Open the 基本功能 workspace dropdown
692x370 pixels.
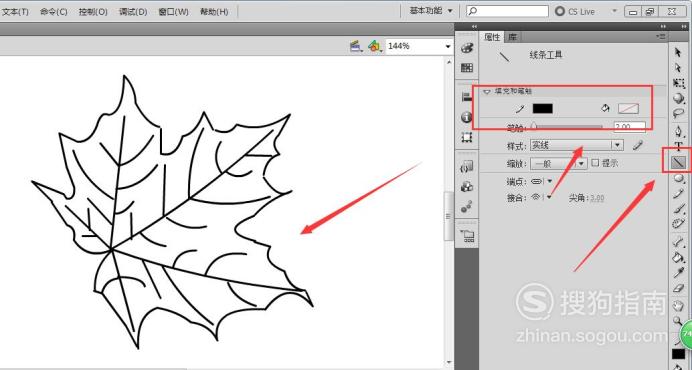tap(431, 11)
